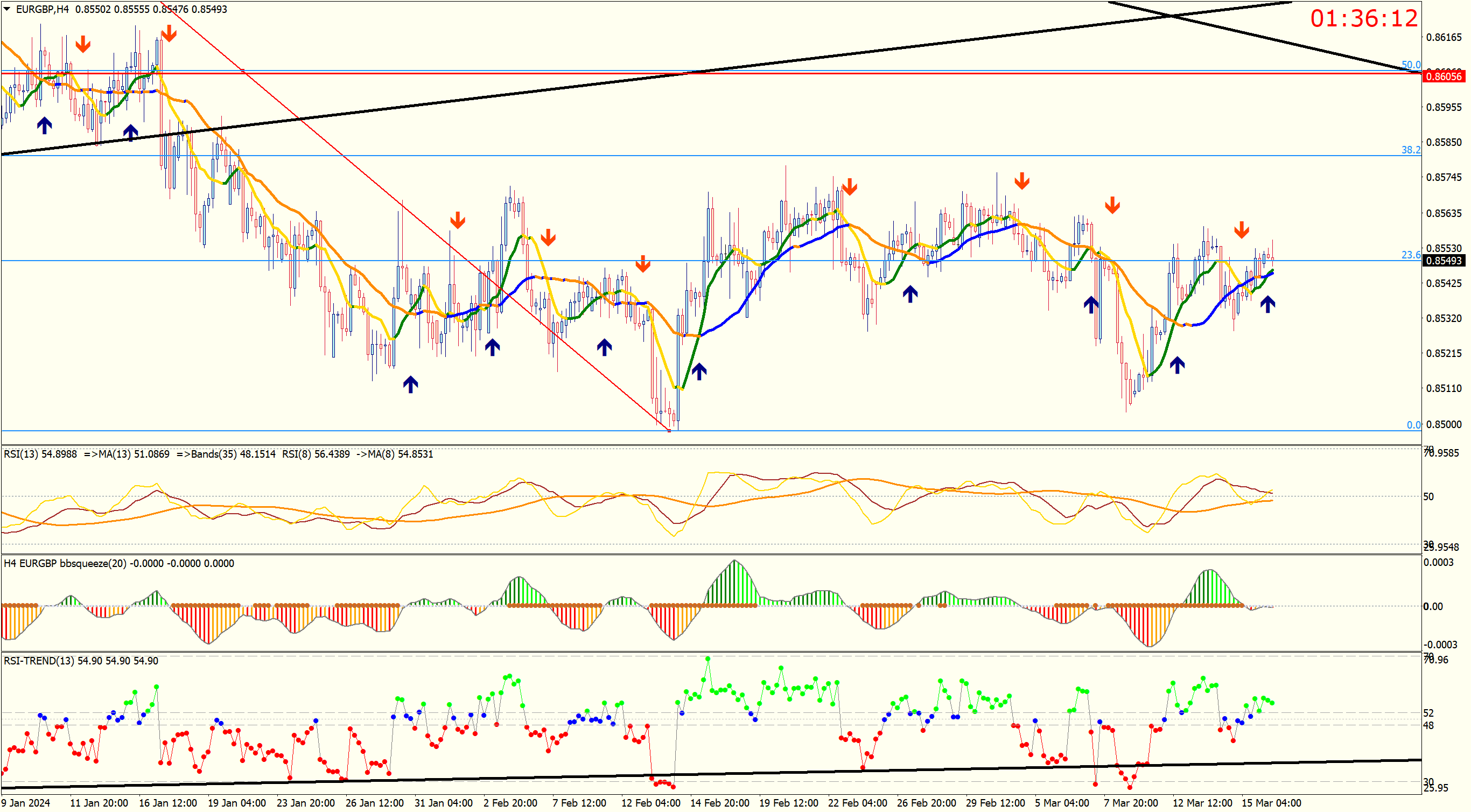Open the chart dropdown triangle beside EURGBP,H4
The image size is (1471, 812).
pyautogui.click(x=6, y=9)
